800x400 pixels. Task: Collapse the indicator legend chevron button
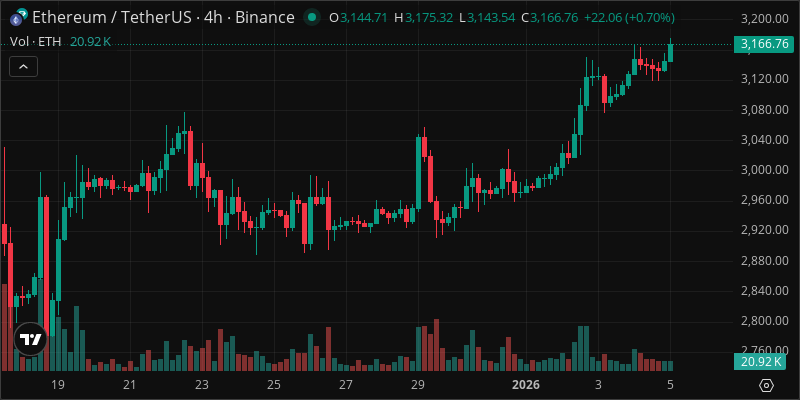click(x=23, y=66)
